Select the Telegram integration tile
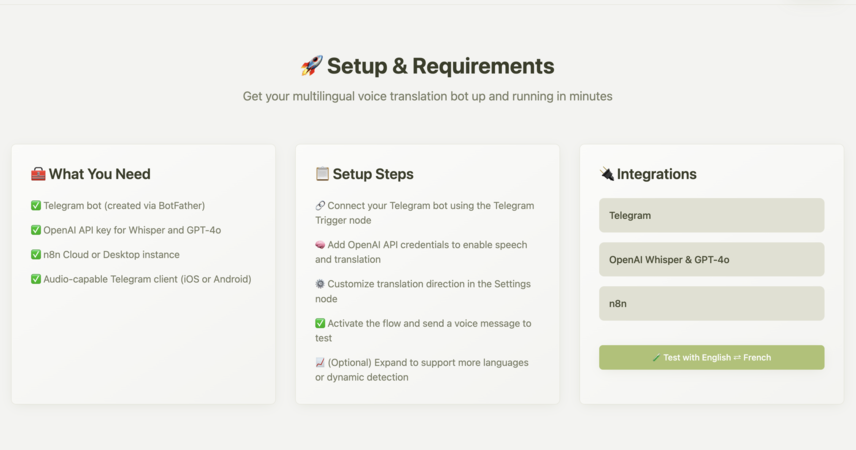 [x=711, y=215]
